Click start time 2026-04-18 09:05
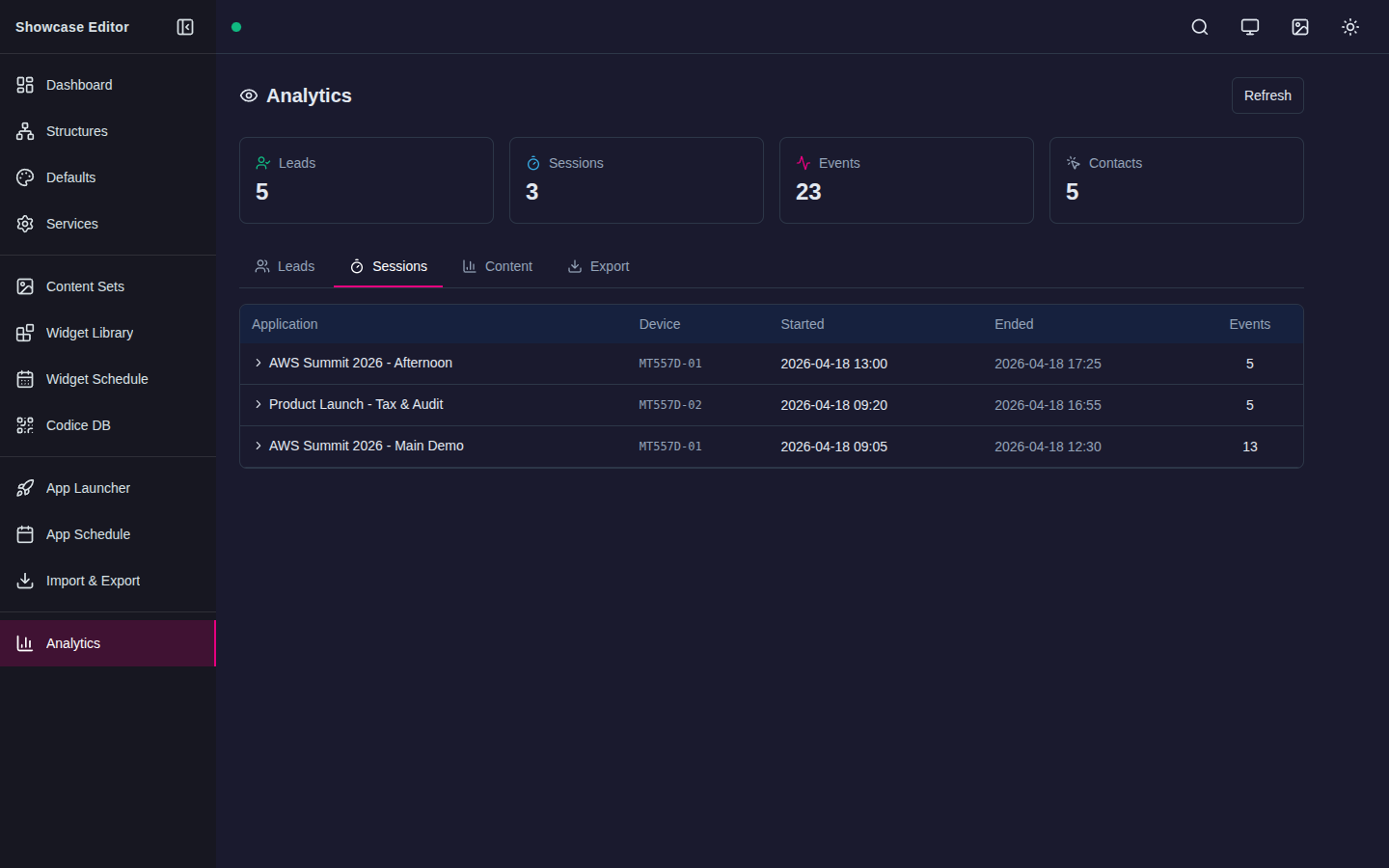 834,447
